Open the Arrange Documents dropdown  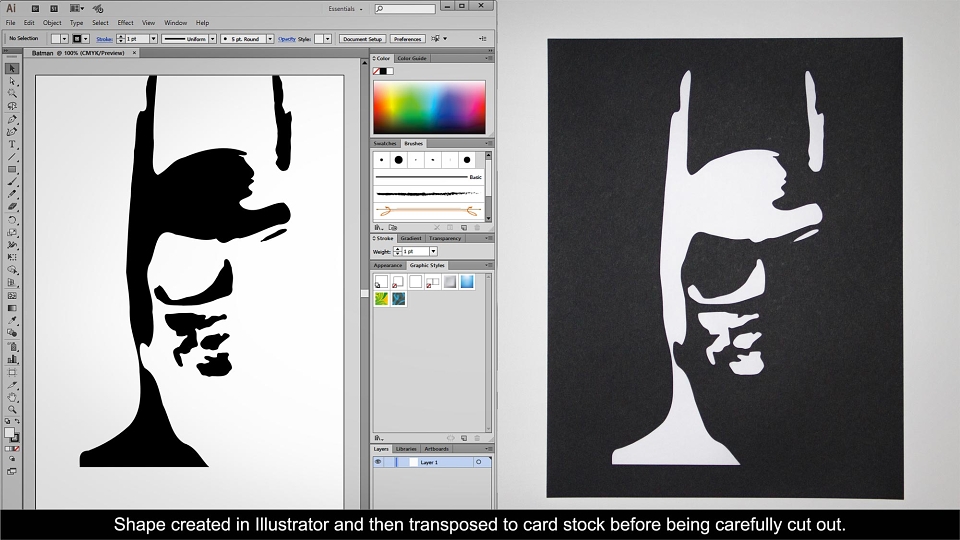tap(77, 9)
